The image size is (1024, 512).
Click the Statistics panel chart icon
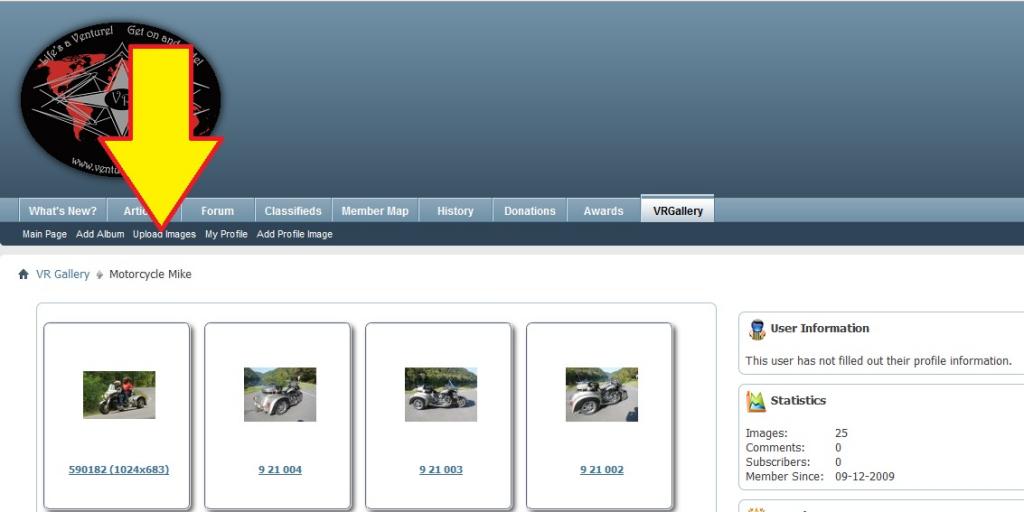coord(756,401)
